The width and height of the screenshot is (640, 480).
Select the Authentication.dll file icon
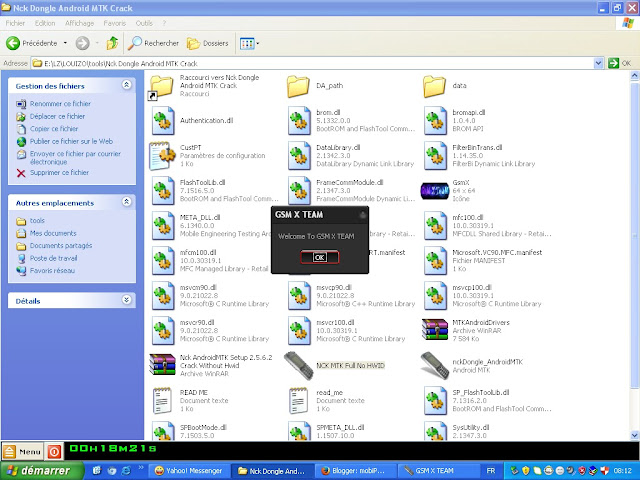tap(163, 121)
